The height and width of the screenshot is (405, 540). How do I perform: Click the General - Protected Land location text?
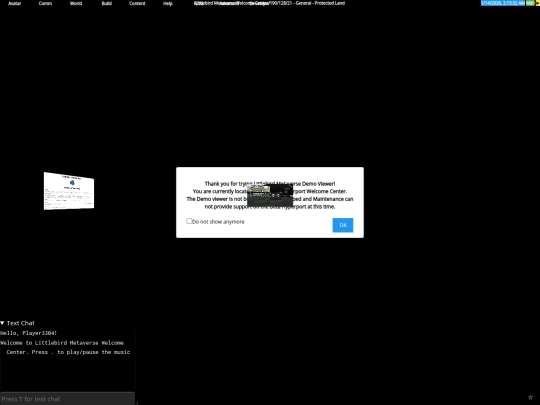click(x=320, y=3)
